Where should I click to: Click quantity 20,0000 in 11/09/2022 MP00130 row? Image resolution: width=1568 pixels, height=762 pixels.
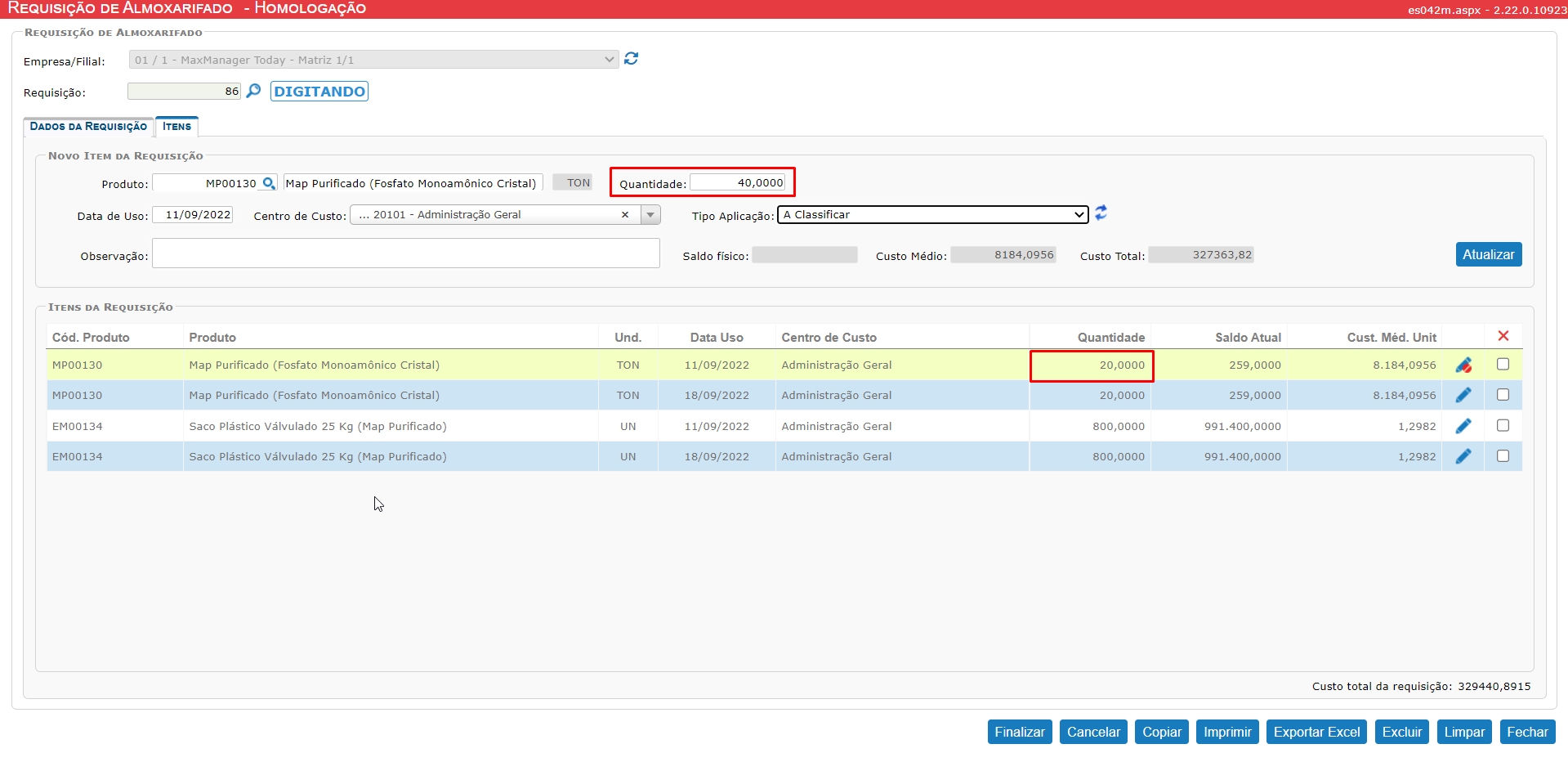[x=1122, y=365]
